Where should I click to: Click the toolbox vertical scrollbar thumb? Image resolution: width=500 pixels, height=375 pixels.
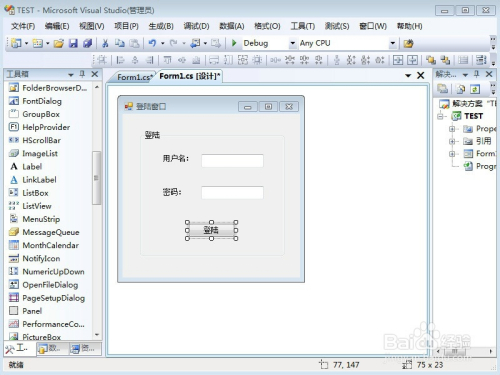point(96,178)
